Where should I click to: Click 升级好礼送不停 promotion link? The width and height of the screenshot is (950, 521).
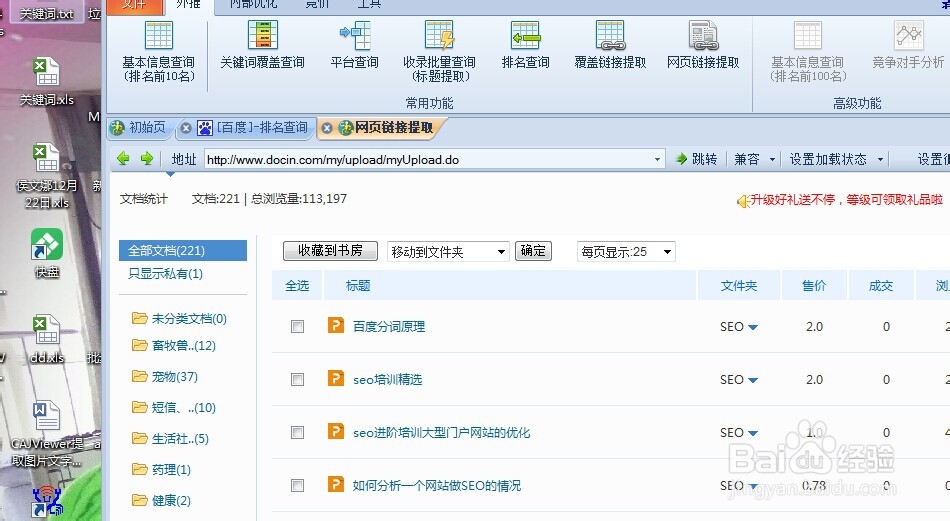pos(846,199)
